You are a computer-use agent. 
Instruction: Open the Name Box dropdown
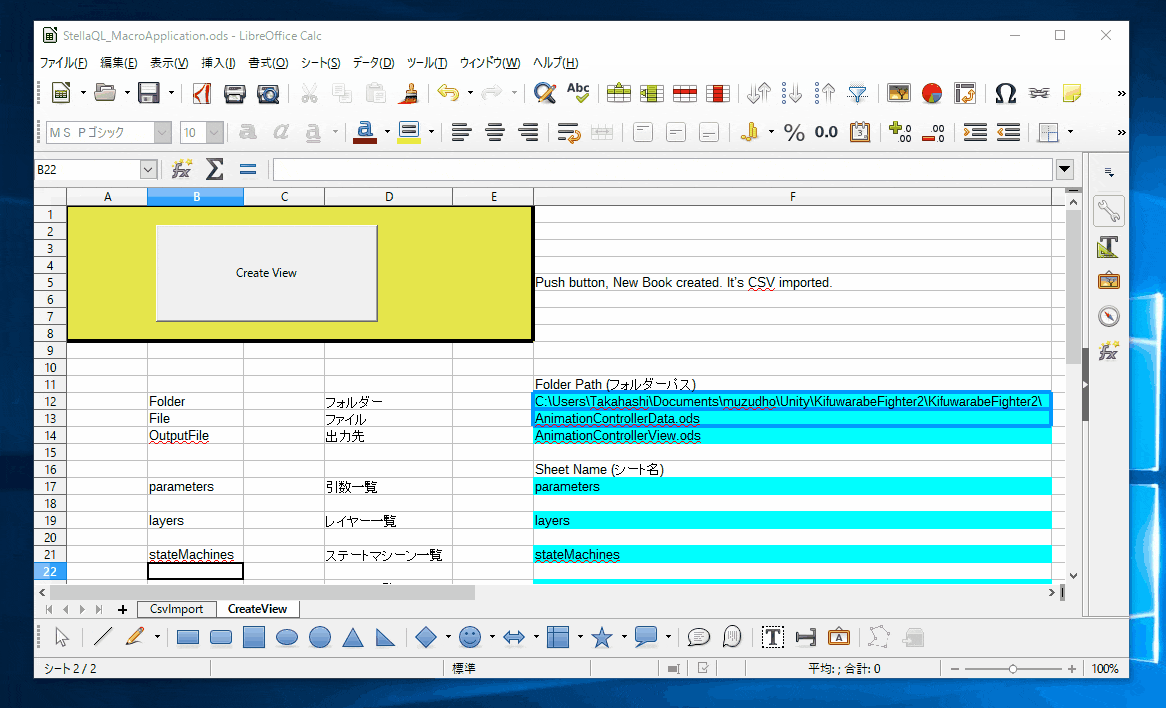point(148,170)
